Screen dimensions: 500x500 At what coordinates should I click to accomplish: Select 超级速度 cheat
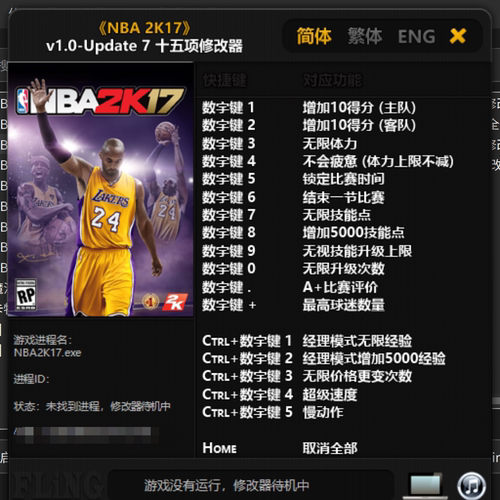click(330, 395)
